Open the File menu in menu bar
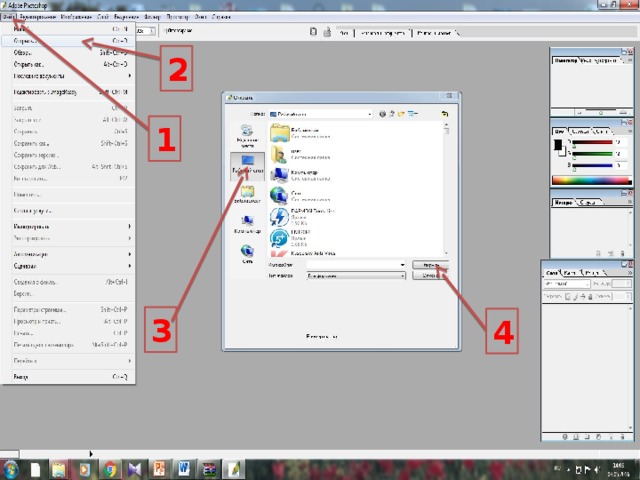640x480 pixels. 8,19
